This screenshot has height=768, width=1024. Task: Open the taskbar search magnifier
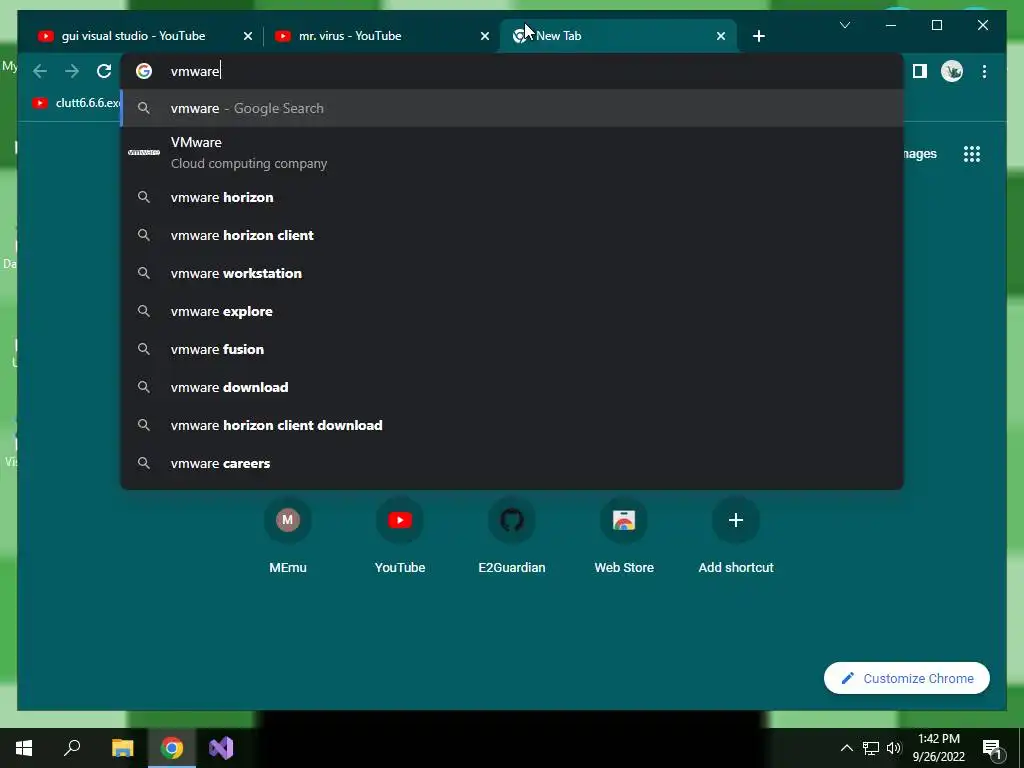click(x=72, y=748)
